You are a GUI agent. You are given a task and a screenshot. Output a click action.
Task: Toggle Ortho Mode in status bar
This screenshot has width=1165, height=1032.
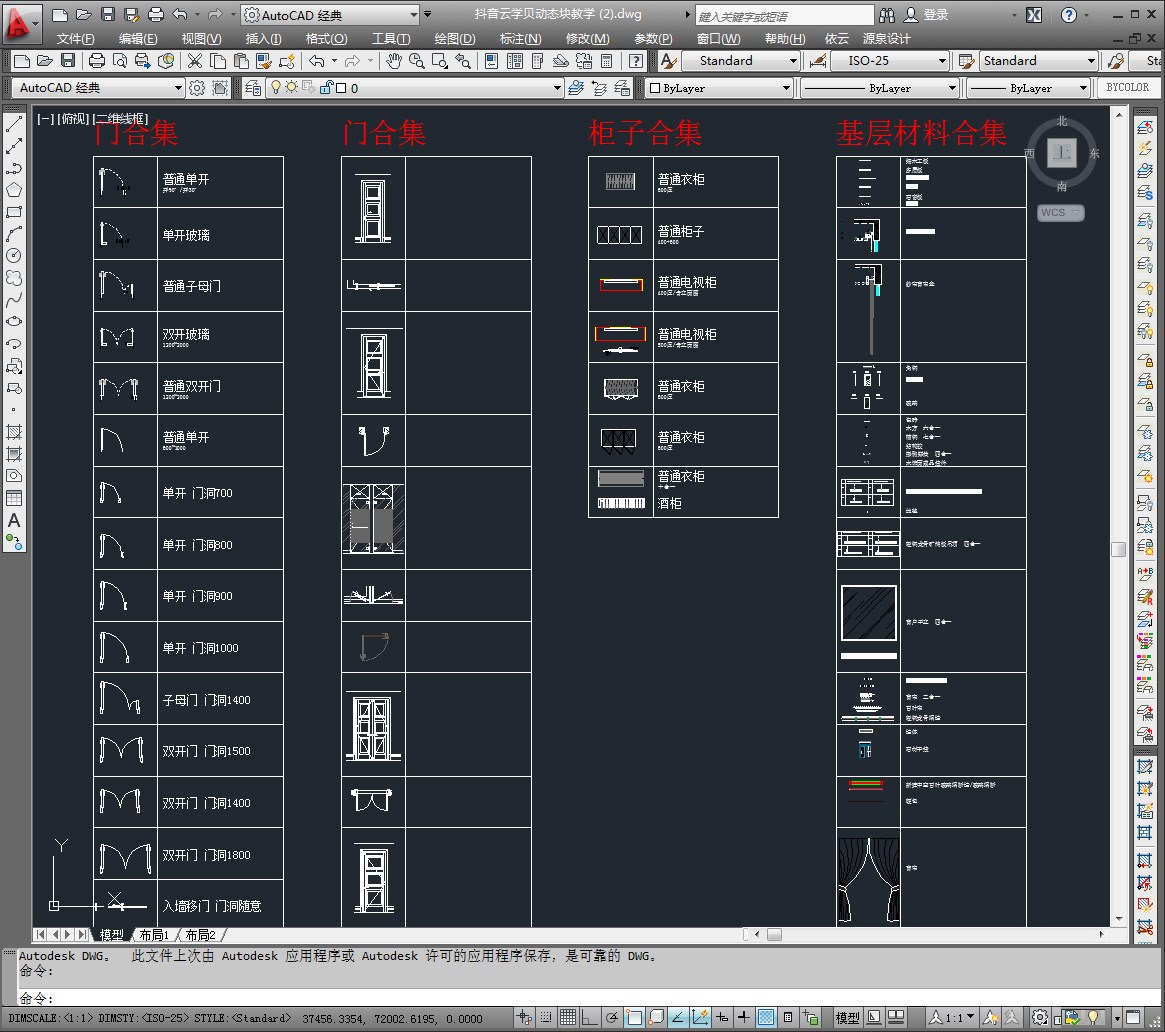pyautogui.click(x=589, y=1017)
